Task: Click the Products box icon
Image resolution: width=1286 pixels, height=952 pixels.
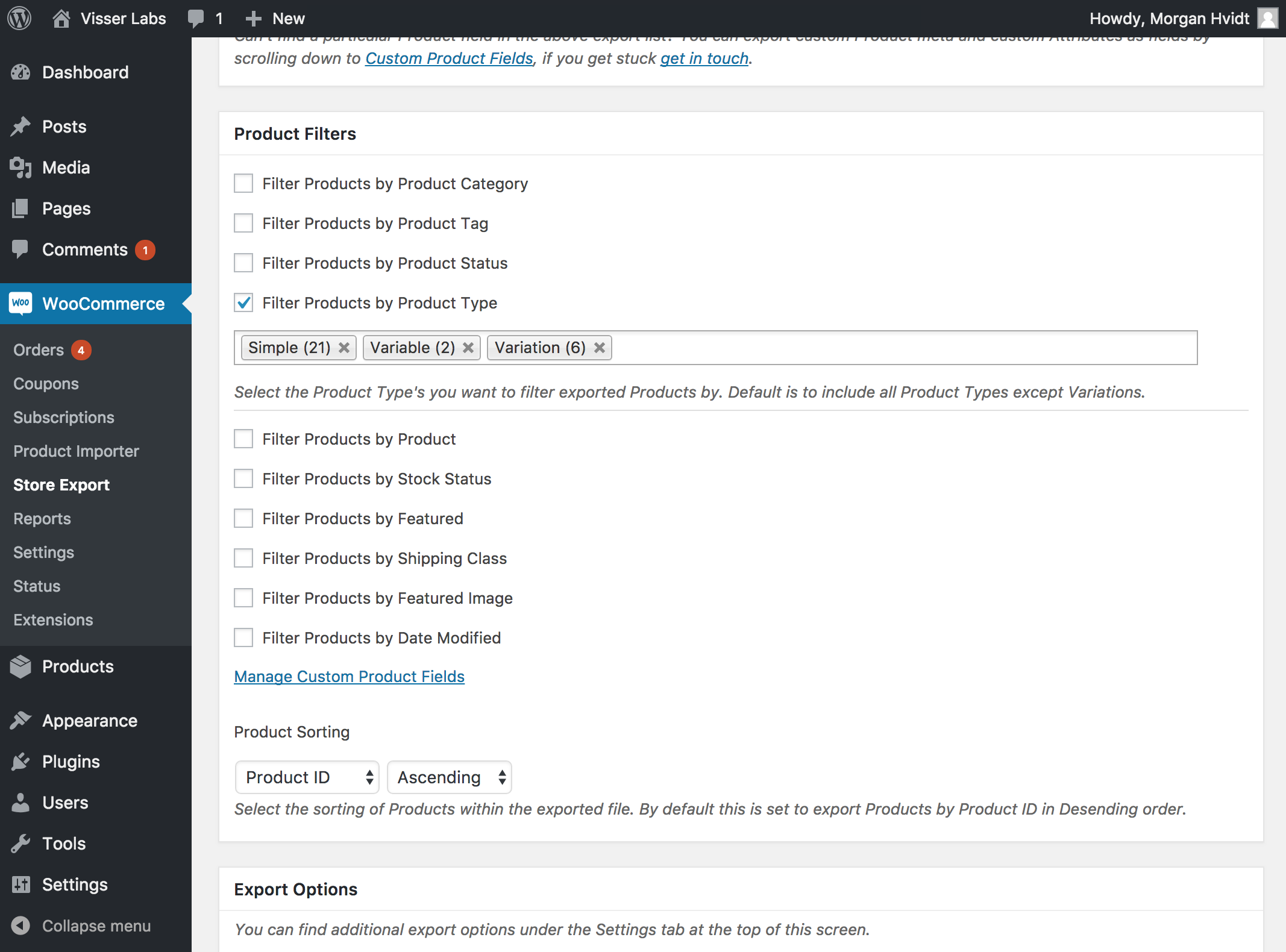Action: pos(20,666)
